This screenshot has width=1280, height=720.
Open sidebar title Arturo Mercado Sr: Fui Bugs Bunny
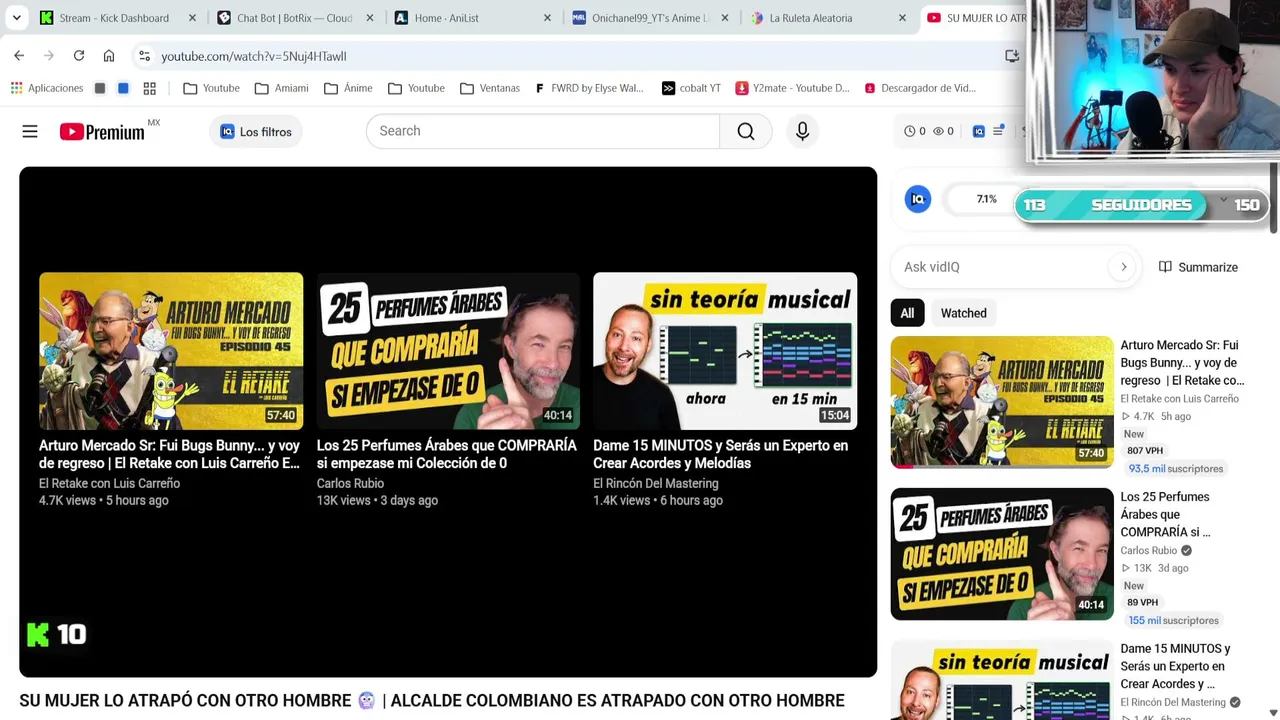[x=1182, y=363]
